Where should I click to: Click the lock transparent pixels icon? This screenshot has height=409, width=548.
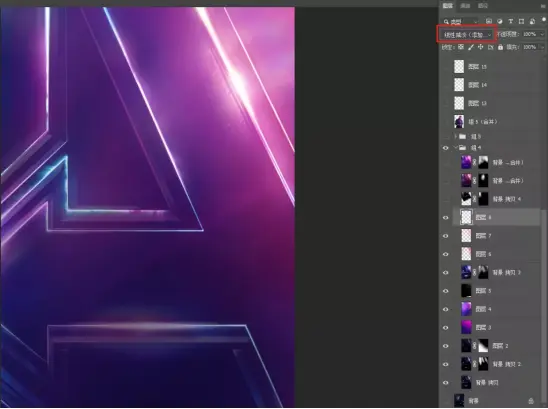461,47
